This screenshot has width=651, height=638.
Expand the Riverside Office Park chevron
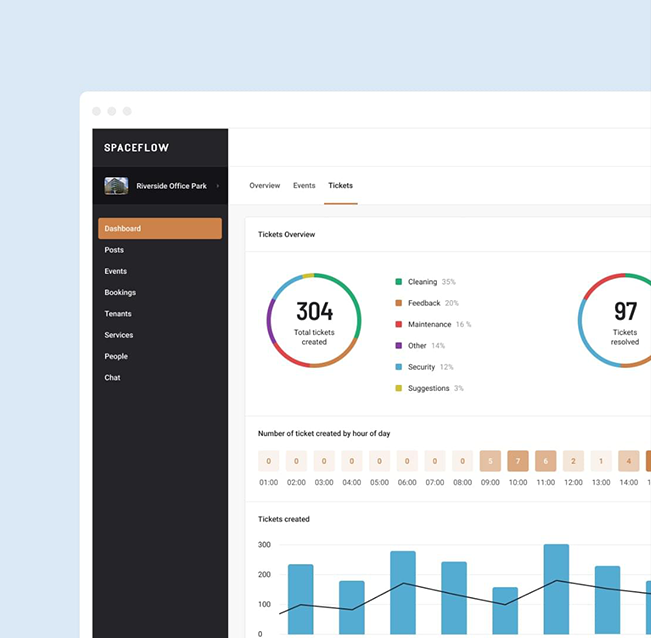[x=218, y=186]
